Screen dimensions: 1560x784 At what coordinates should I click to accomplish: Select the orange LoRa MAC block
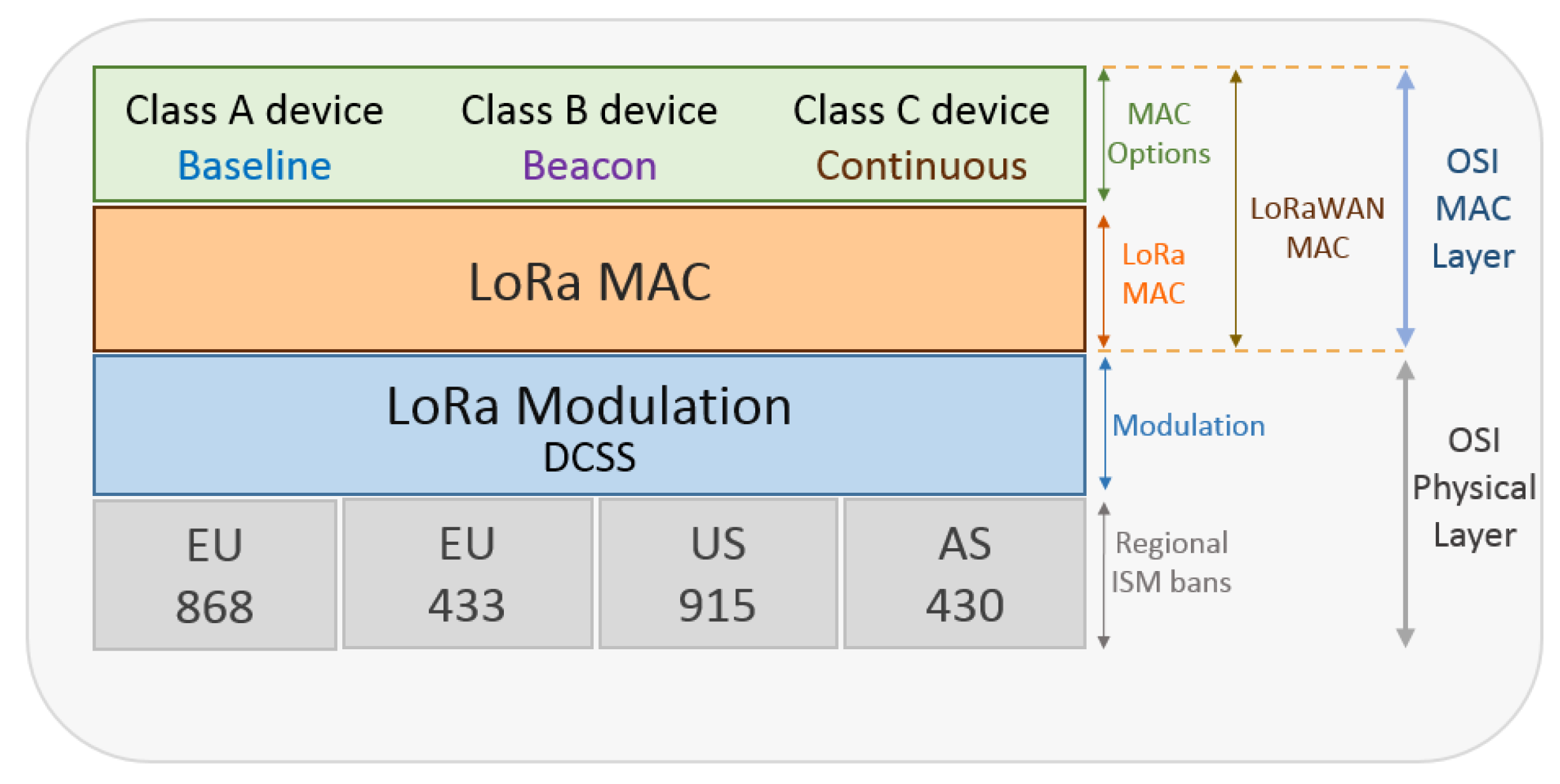coord(589,280)
